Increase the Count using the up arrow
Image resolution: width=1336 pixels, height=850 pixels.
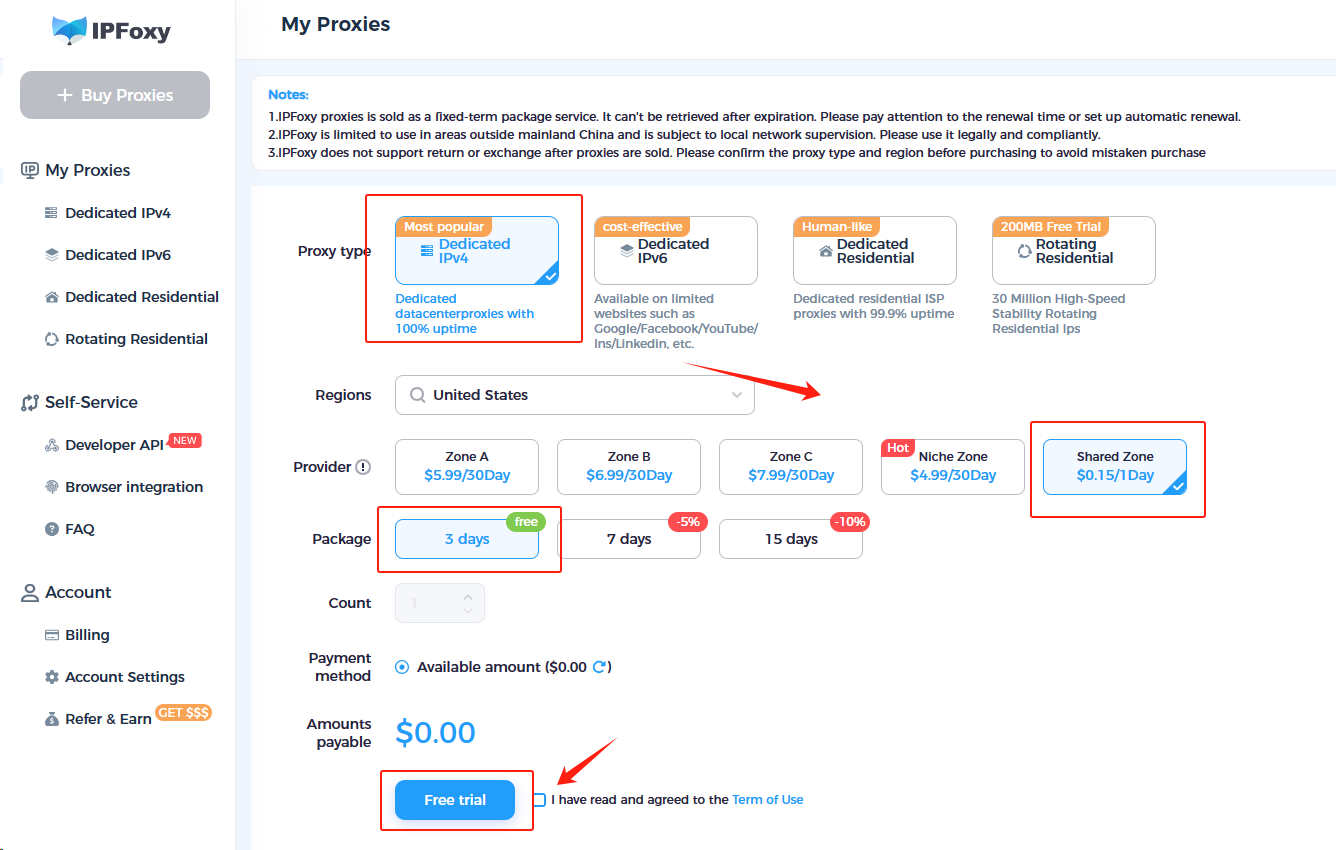[467, 596]
